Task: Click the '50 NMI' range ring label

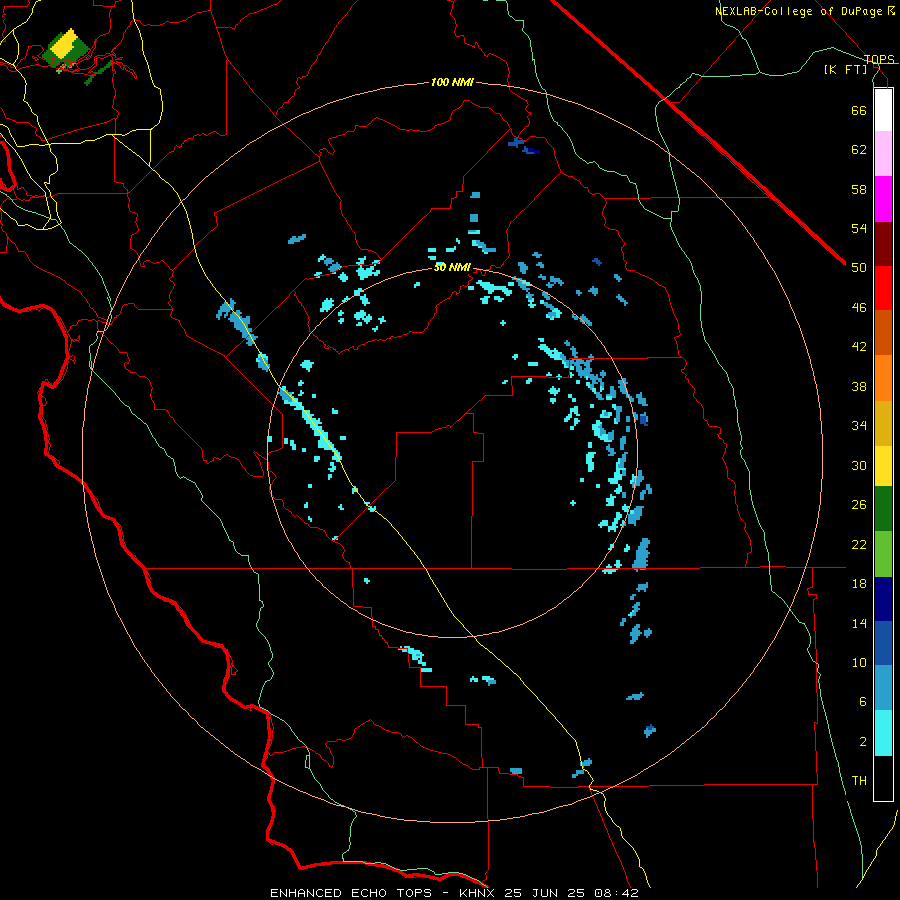Action: click(x=452, y=267)
